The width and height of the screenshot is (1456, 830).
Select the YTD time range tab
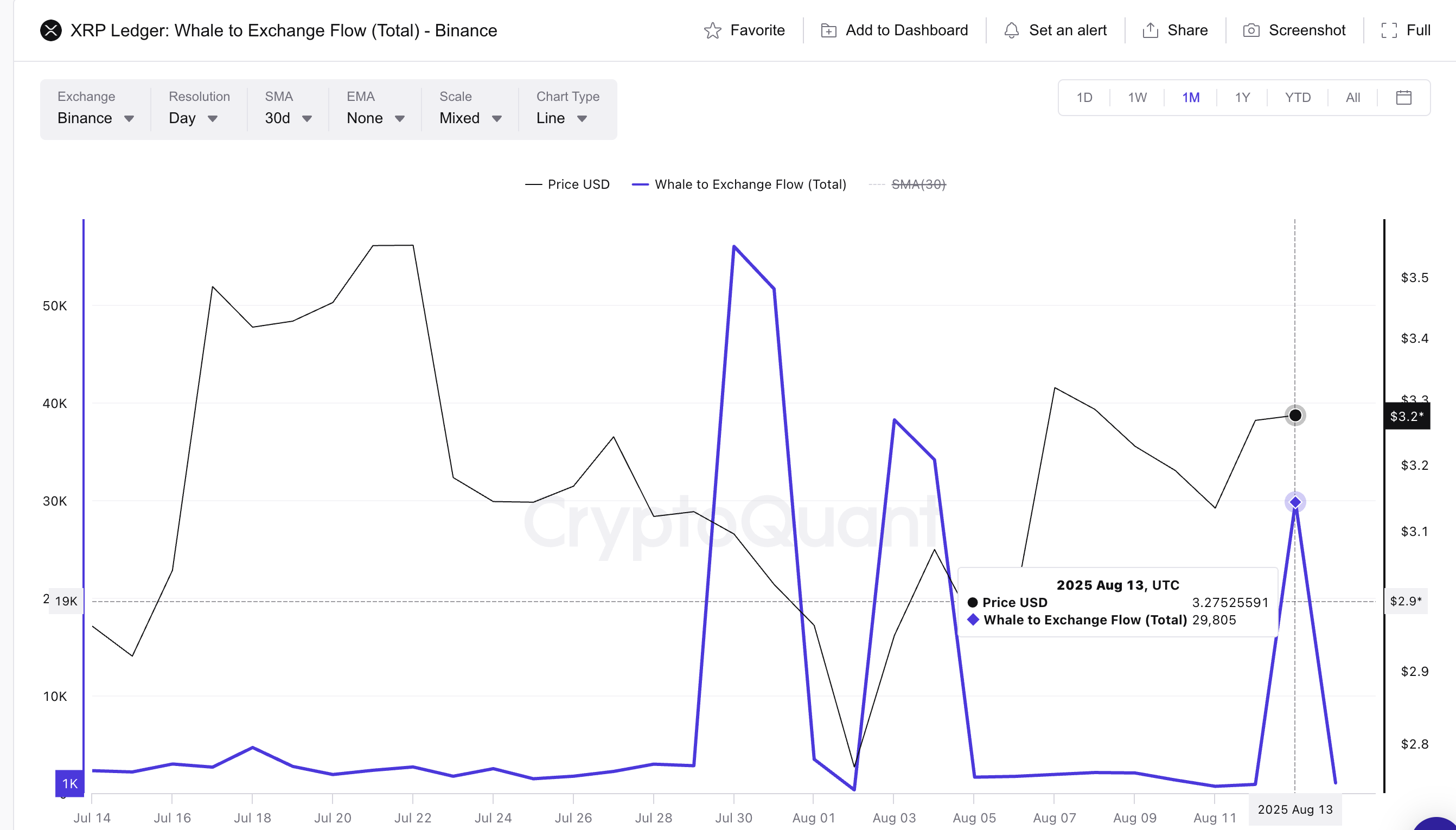pos(1298,98)
